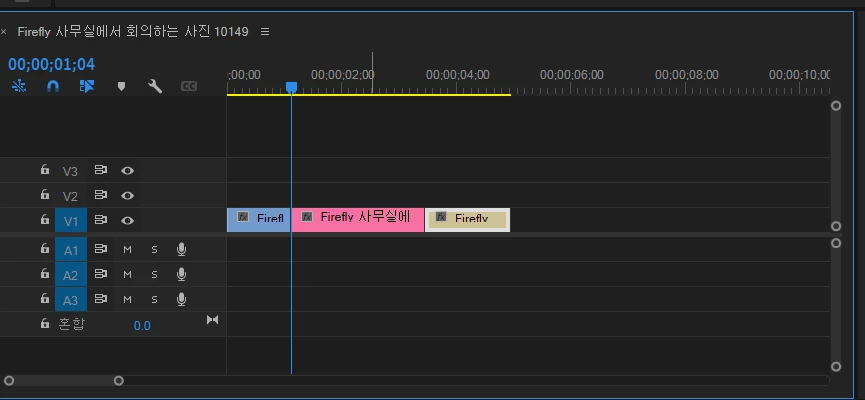Click mix track volume value 0.0
The width and height of the screenshot is (865, 400).
click(x=142, y=326)
